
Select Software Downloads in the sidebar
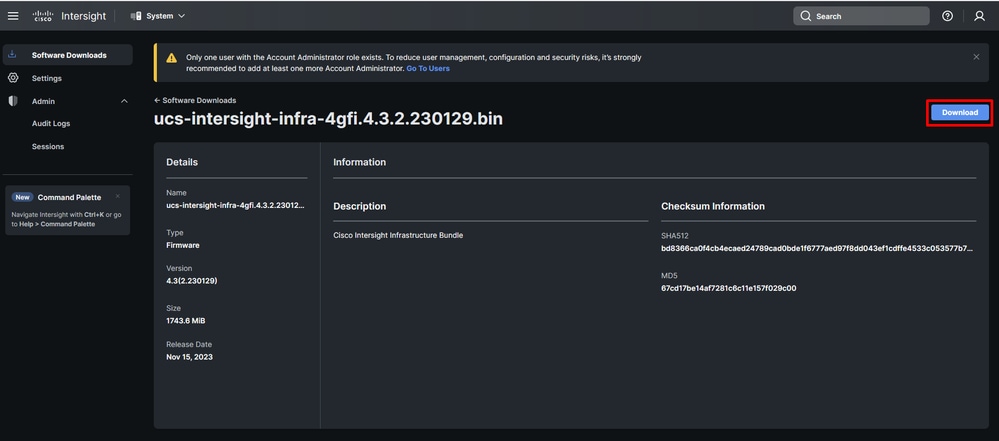click(68, 55)
